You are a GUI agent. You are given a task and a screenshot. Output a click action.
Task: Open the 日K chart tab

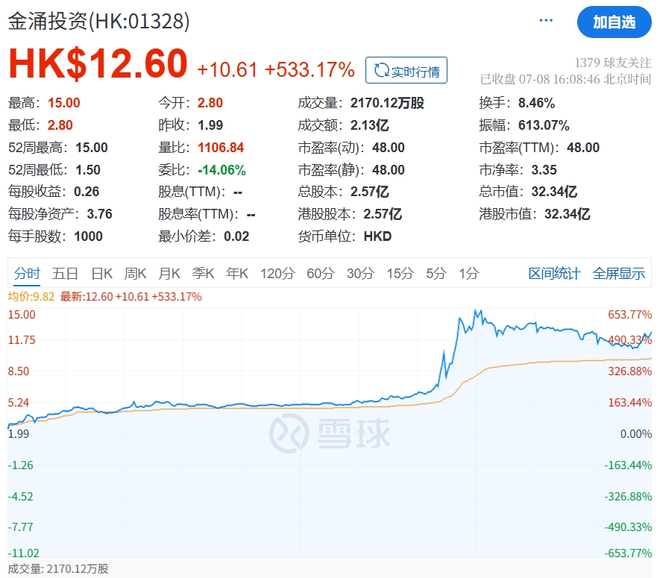pyautogui.click(x=101, y=274)
